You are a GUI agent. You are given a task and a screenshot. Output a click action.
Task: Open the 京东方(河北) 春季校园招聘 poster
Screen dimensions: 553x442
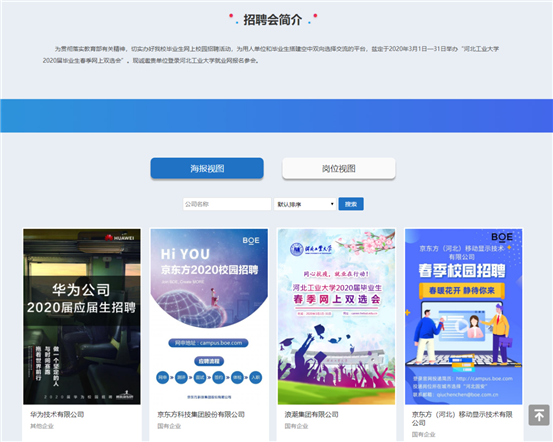(463, 316)
